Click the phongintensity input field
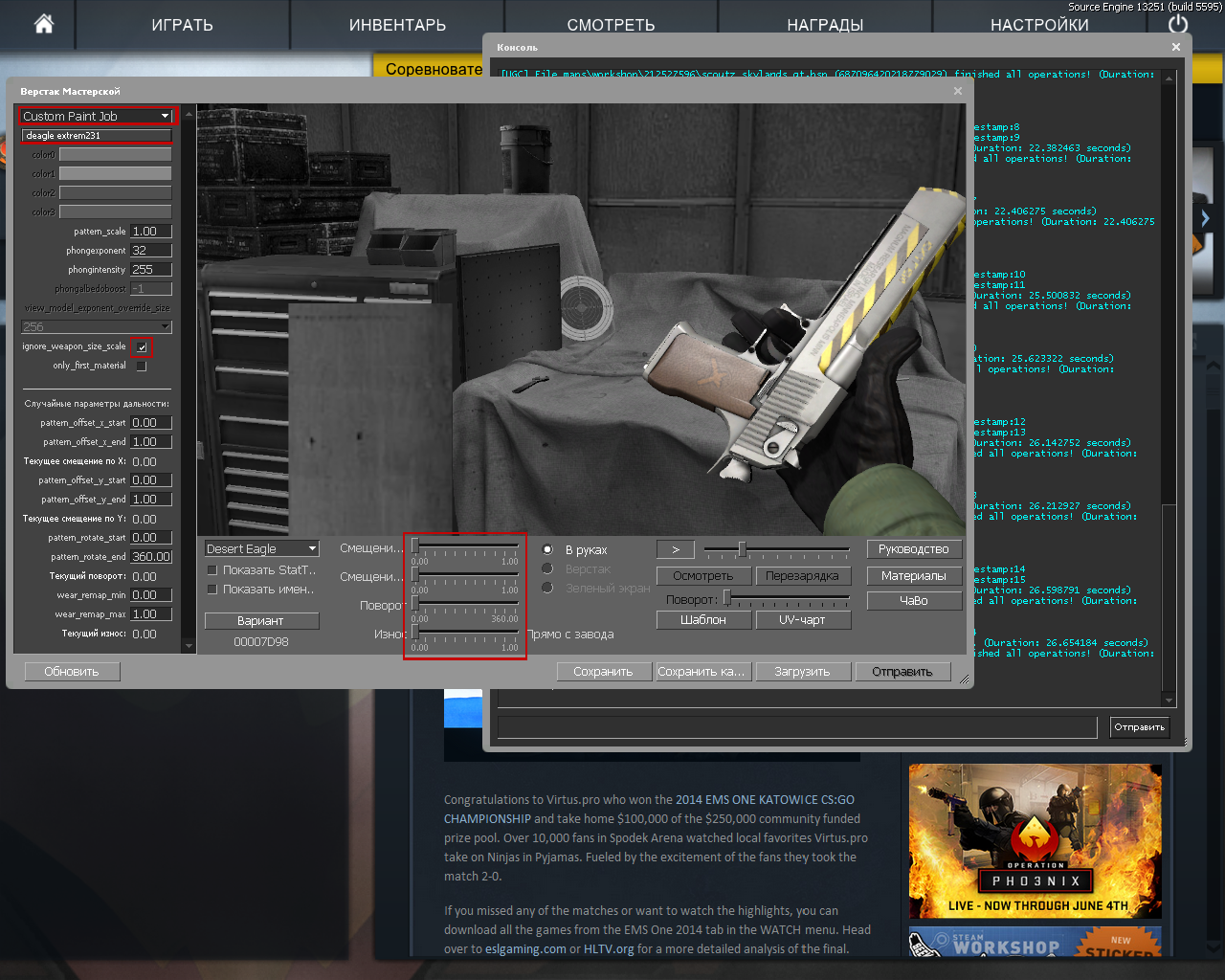 151,269
